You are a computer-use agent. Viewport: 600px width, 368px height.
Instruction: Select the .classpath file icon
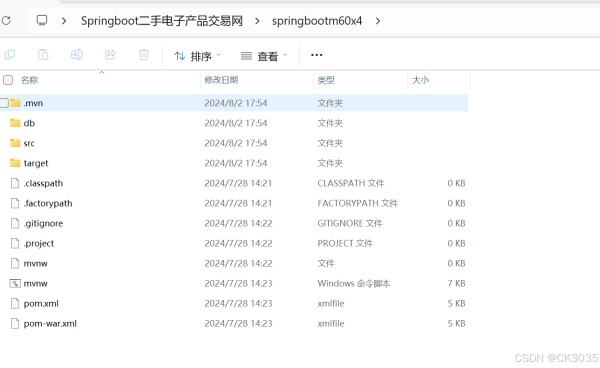click(x=15, y=183)
